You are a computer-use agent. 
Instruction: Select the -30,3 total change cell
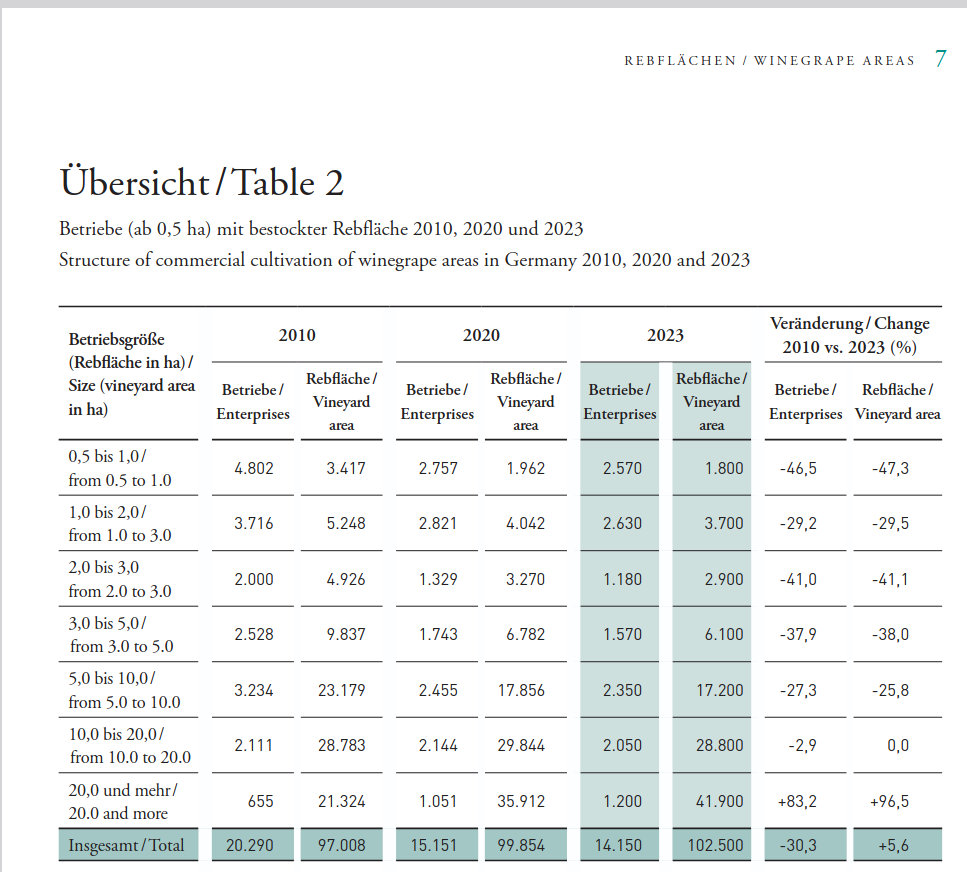coord(797,845)
